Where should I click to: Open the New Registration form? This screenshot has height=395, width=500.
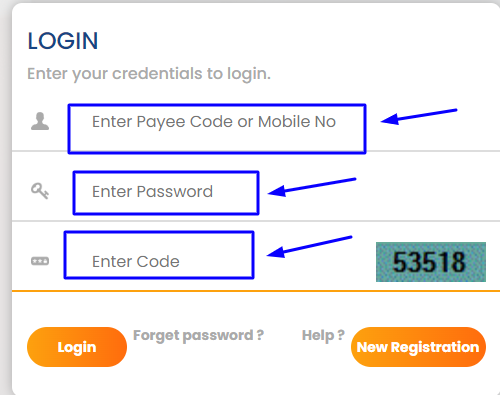(x=418, y=347)
